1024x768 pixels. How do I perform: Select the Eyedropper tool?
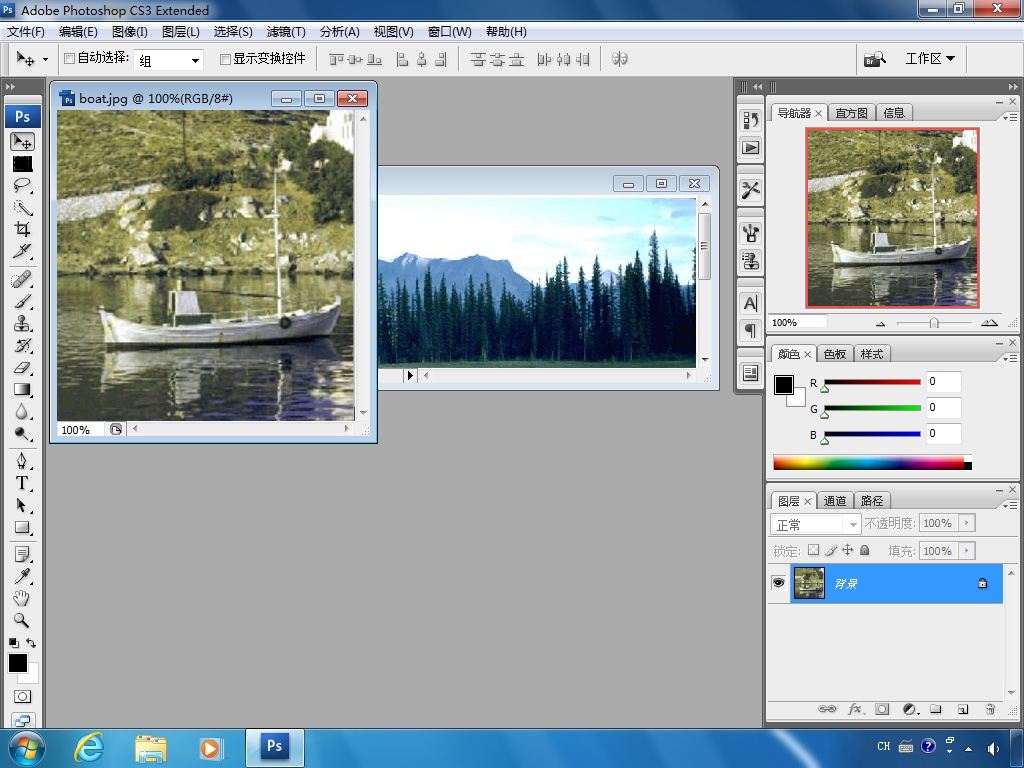22,576
